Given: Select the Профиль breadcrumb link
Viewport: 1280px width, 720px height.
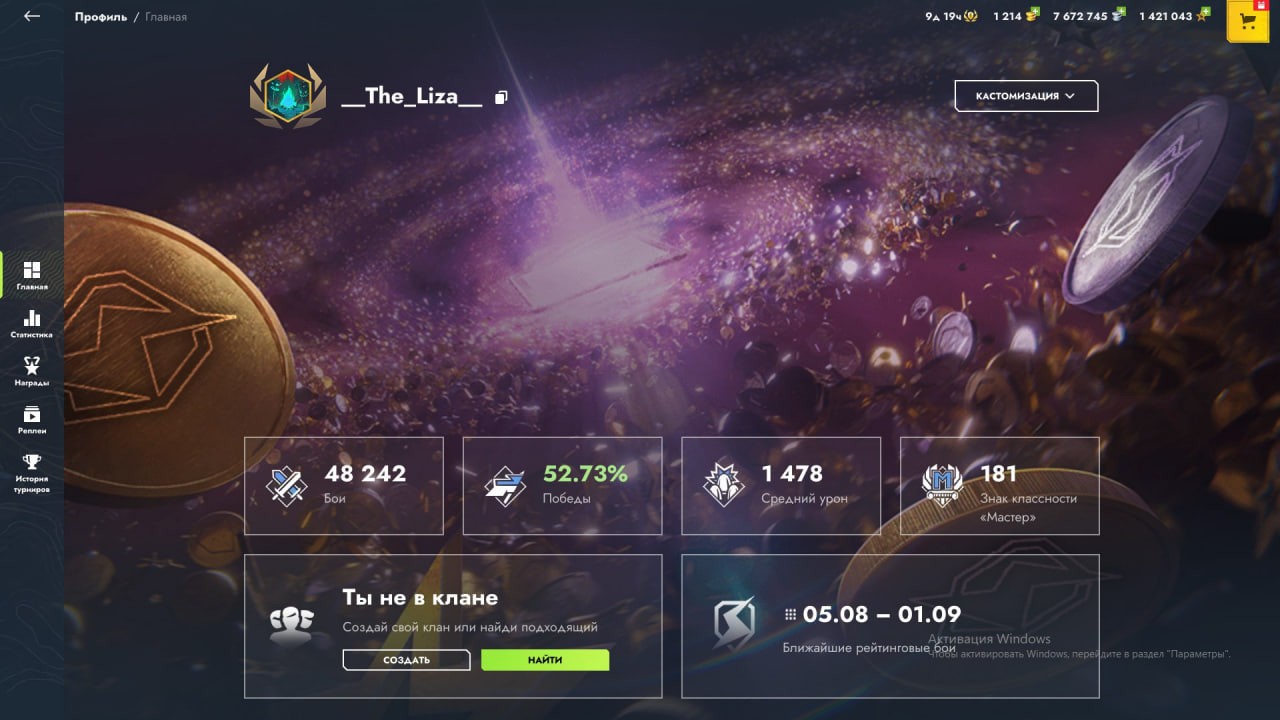Looking at the screenshot, I should (101, 17).
